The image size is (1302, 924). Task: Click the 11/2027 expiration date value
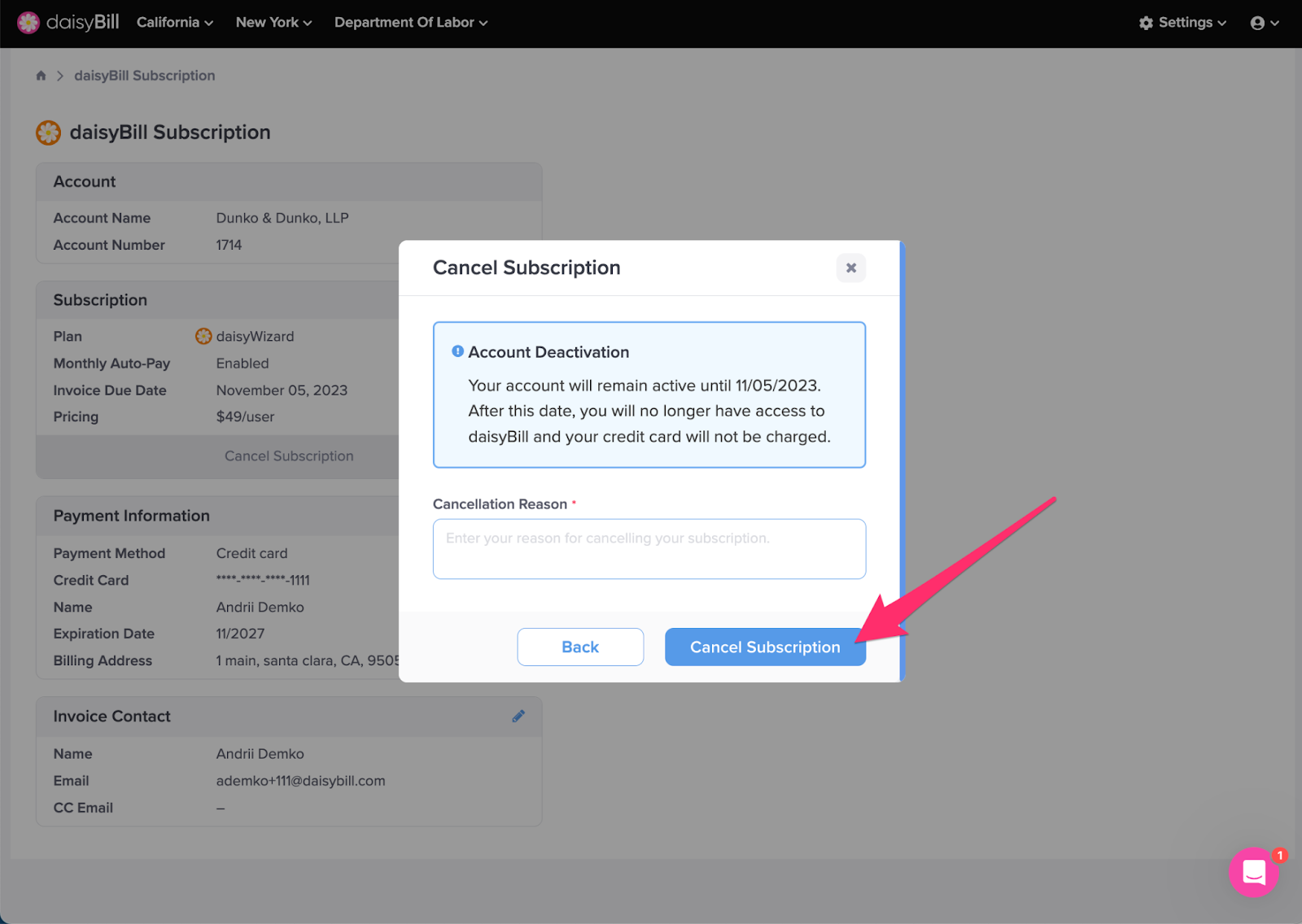point(240,634)
